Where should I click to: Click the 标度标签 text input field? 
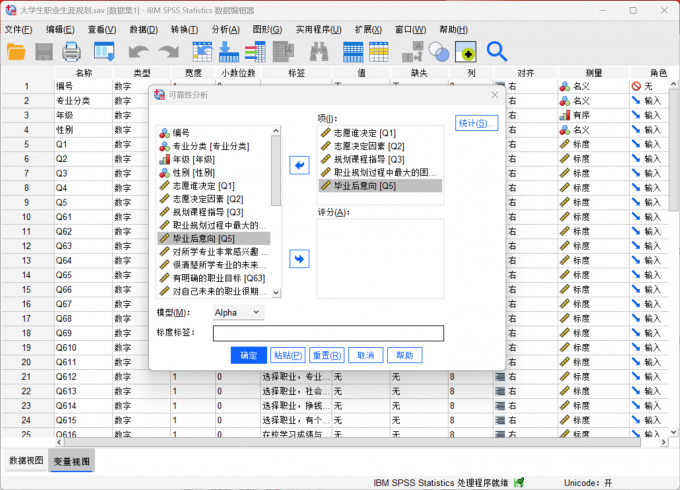(328, 333)
